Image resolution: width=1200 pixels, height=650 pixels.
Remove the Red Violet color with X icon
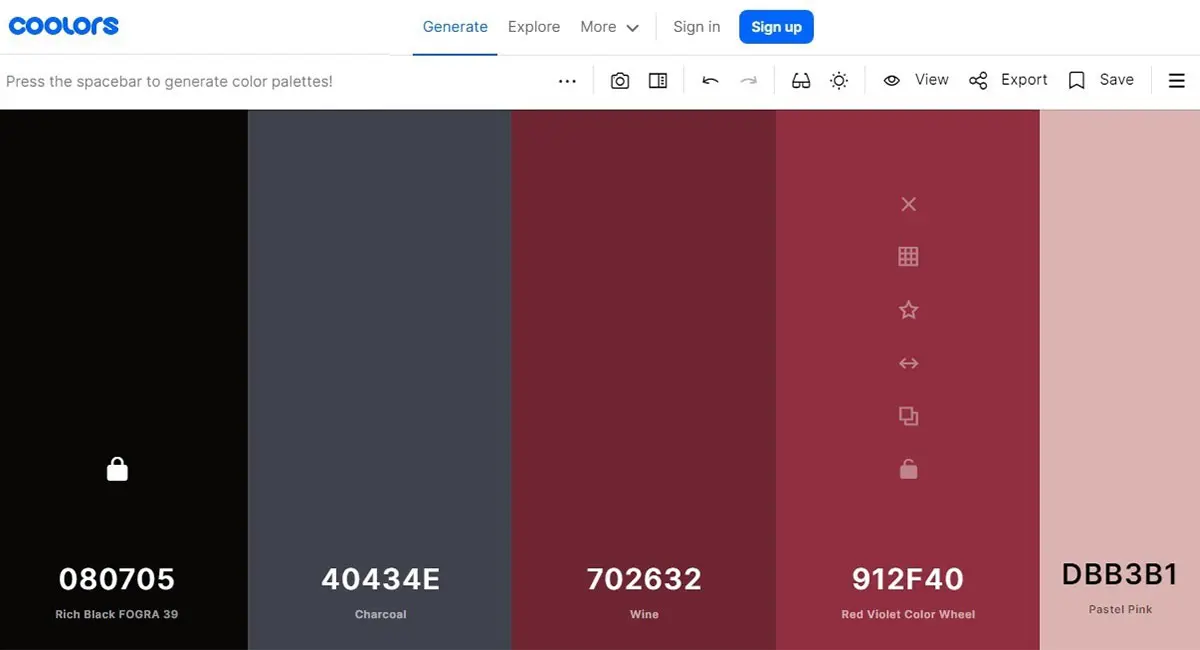tap(908, 204)
